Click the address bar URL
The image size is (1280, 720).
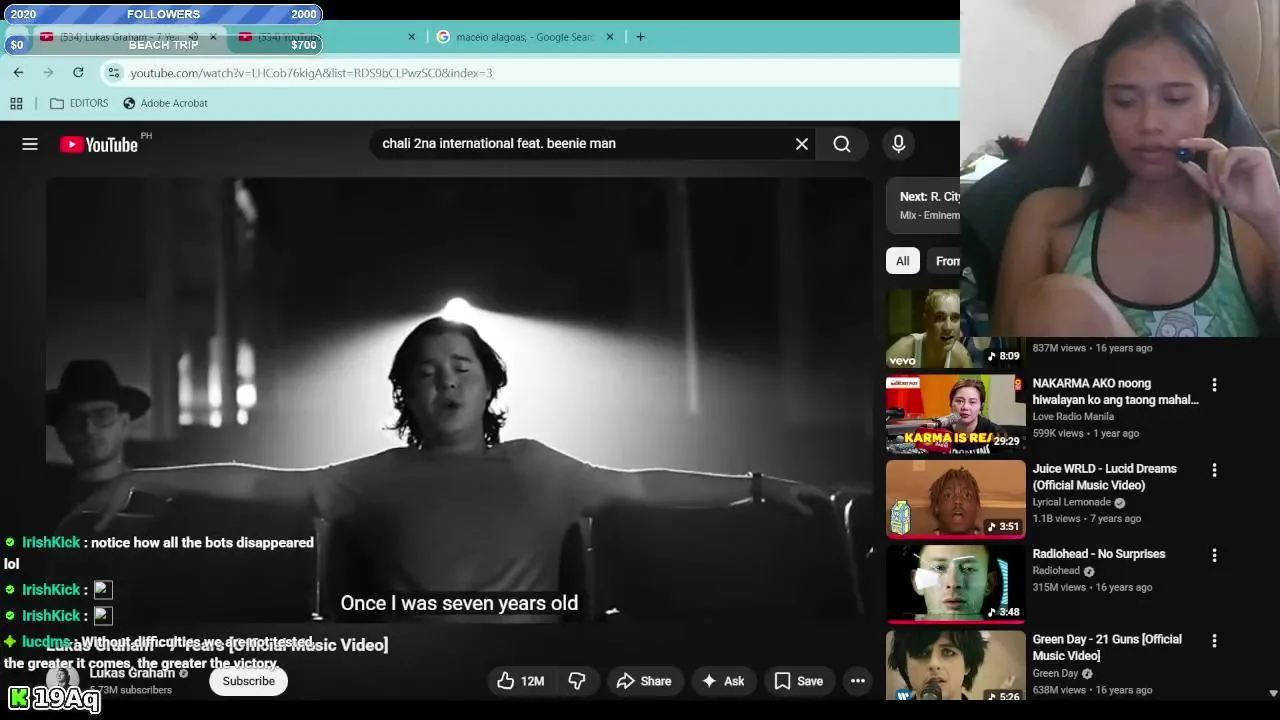(311, 73)
